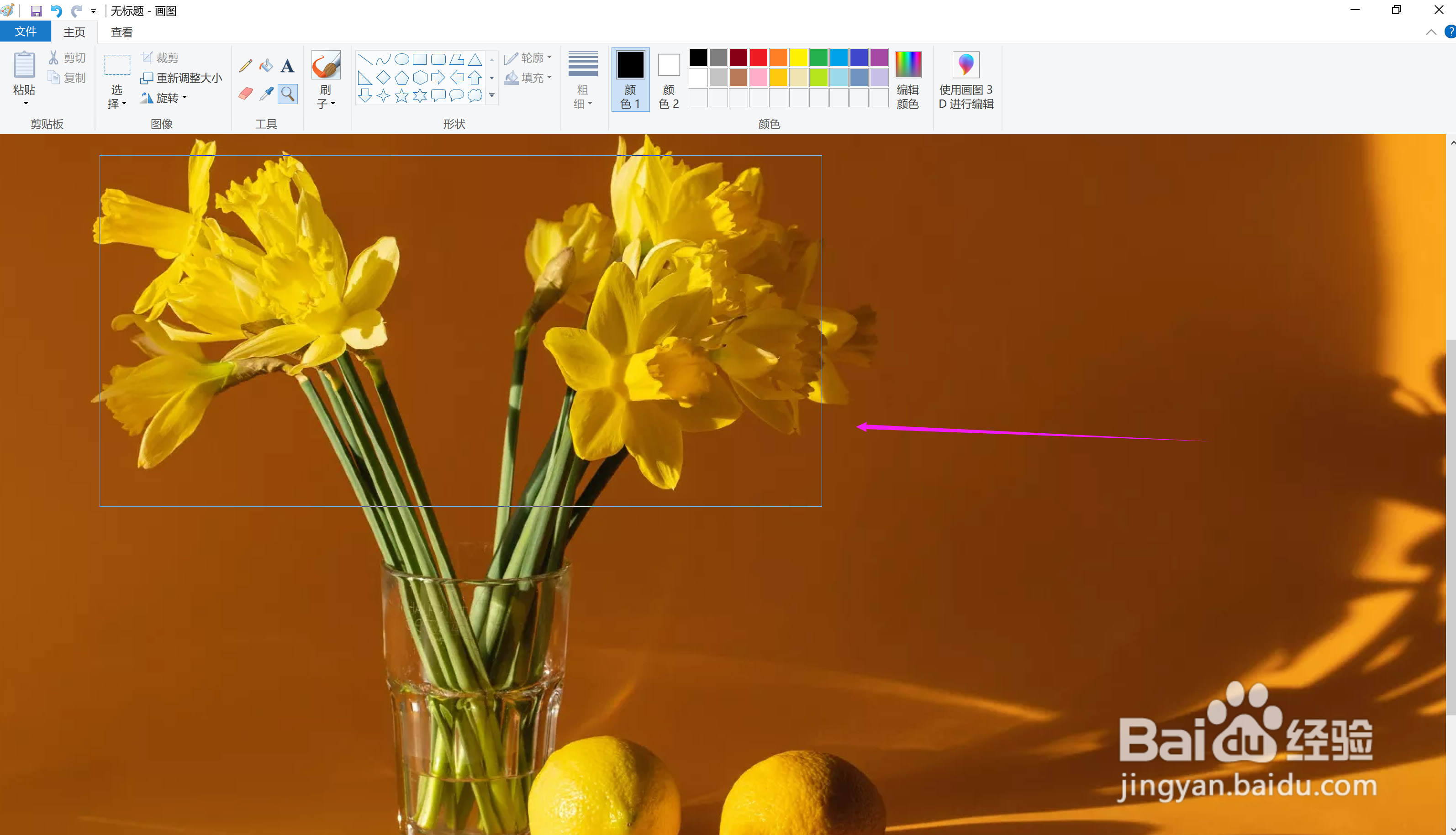Collapse the ribbon with the chevron
The width and height of the screenshot is (1456, 835).
1431,32
